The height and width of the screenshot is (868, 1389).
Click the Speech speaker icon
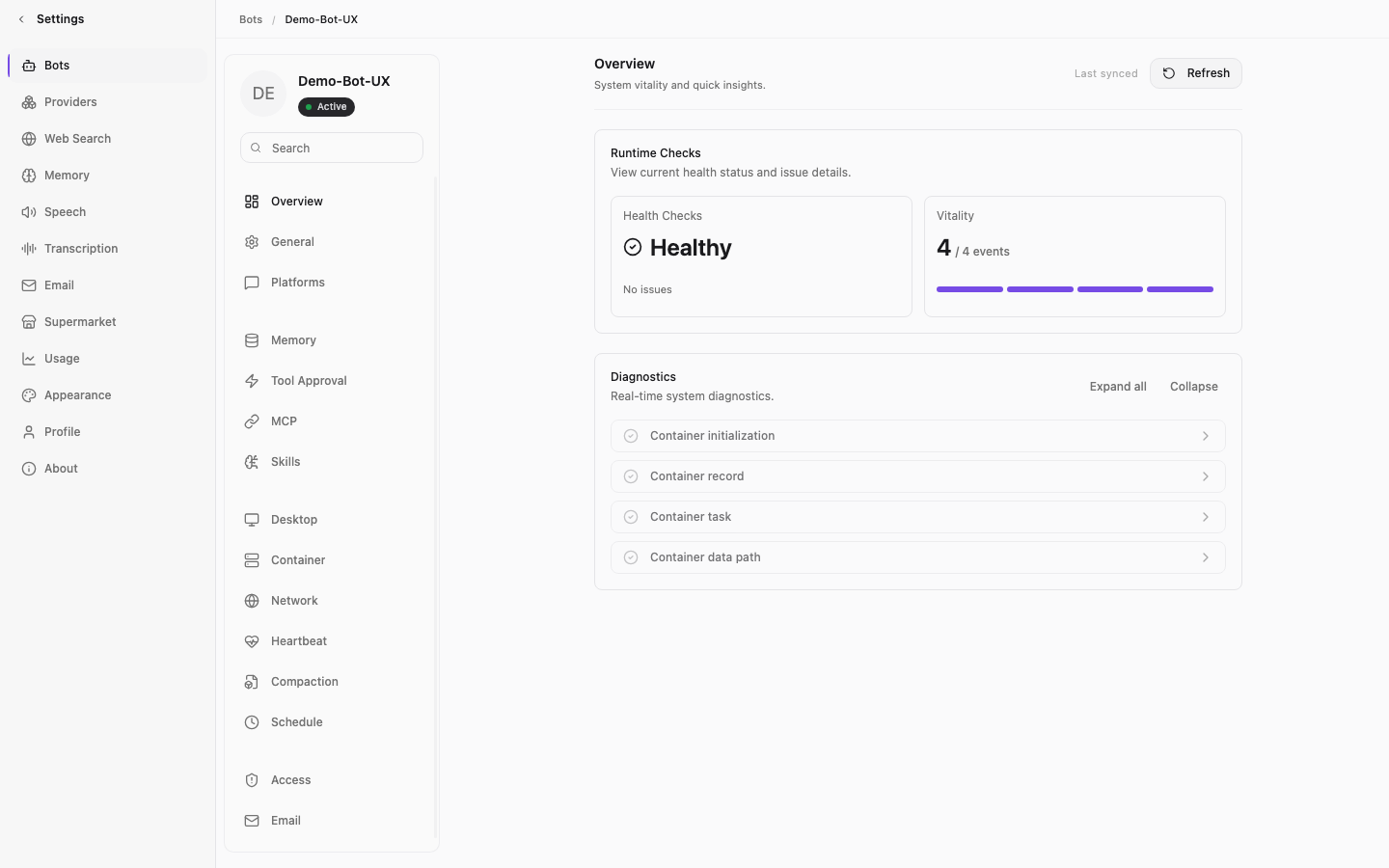click(29, 212)
